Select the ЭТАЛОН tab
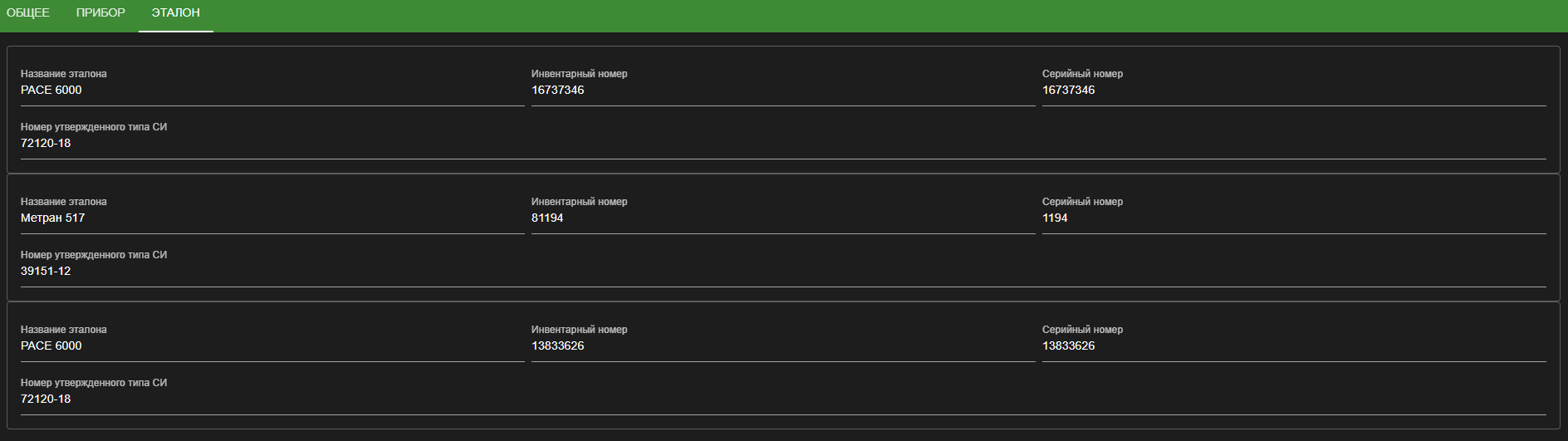The width and height of the screenshot is (1568, 441). pyautogui.click(x=175, y=13)
